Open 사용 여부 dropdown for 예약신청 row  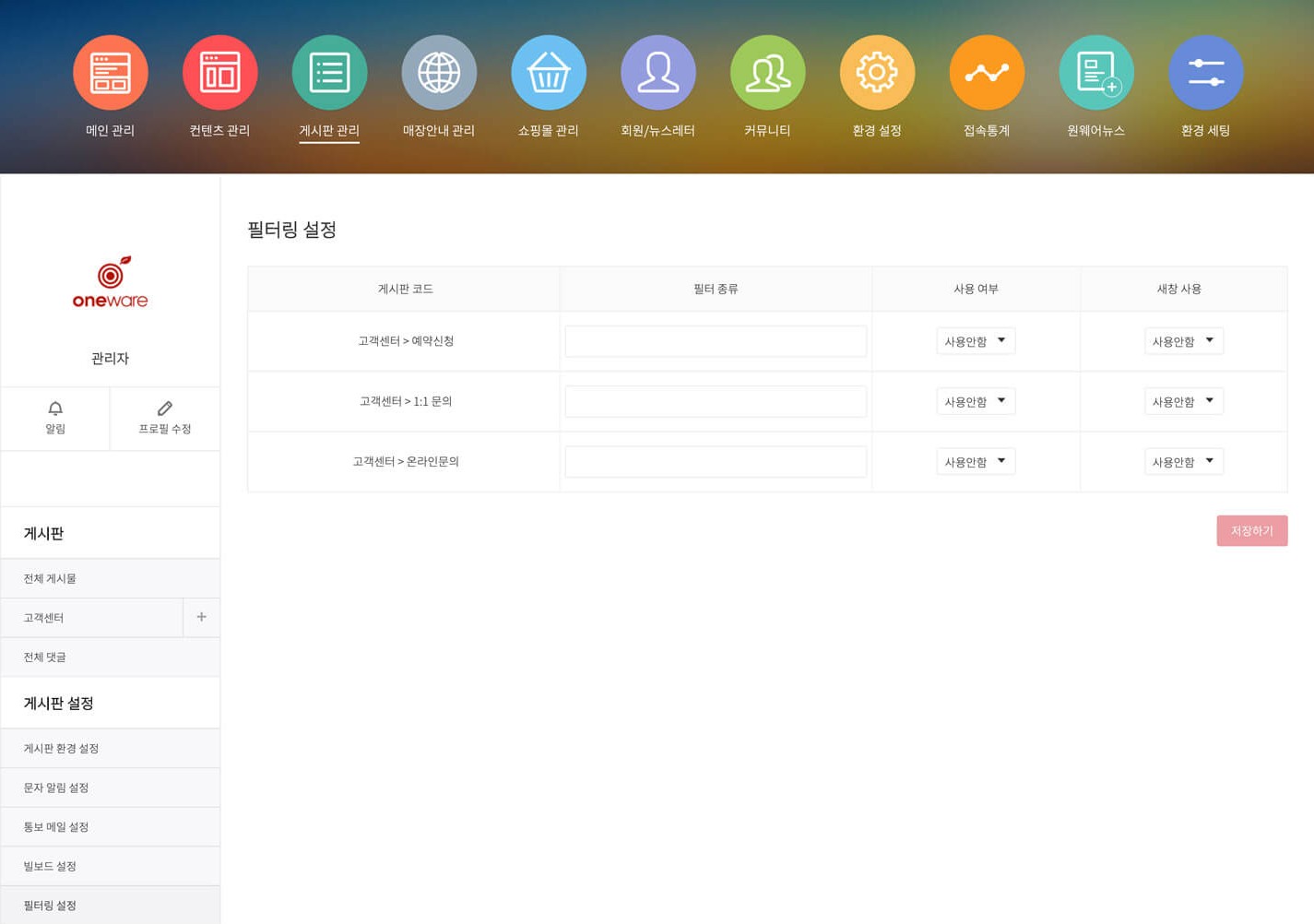pyautogui.click(x=976, y=341)
